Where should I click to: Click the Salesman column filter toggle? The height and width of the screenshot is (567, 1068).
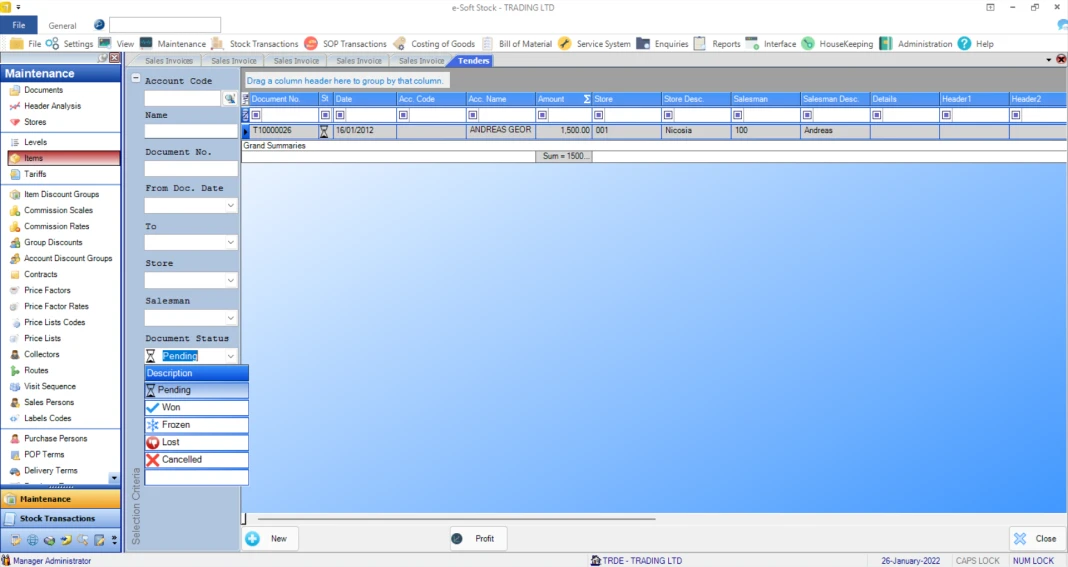(738, 115)
